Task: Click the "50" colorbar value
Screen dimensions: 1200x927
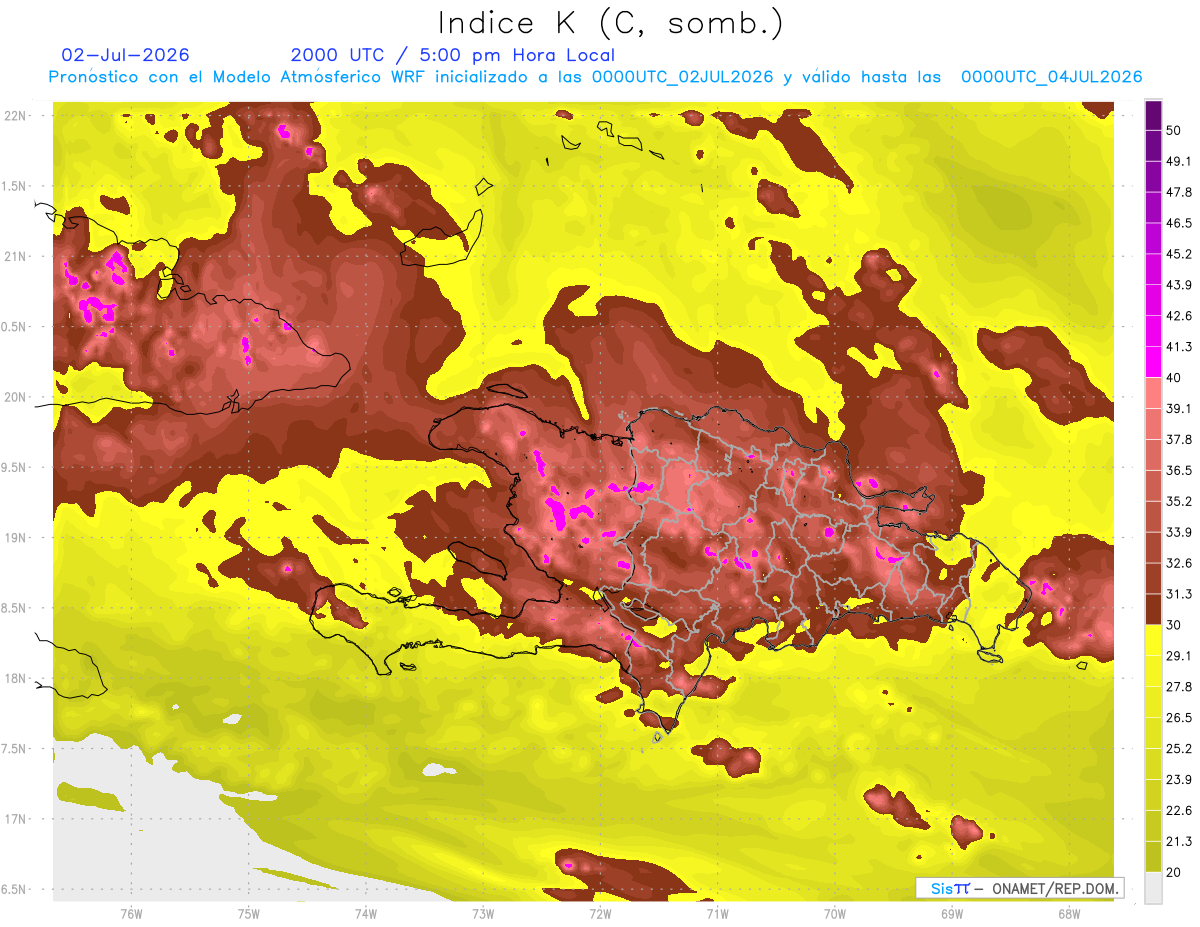Action: [1174, 130]
